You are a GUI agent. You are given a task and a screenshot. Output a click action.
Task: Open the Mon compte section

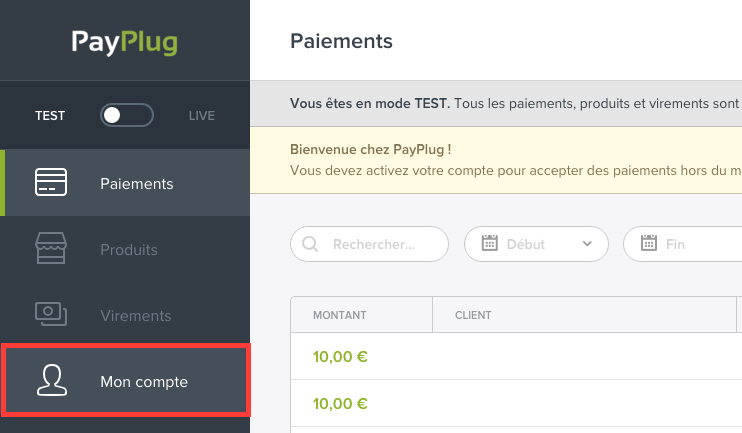pos(125,381)
